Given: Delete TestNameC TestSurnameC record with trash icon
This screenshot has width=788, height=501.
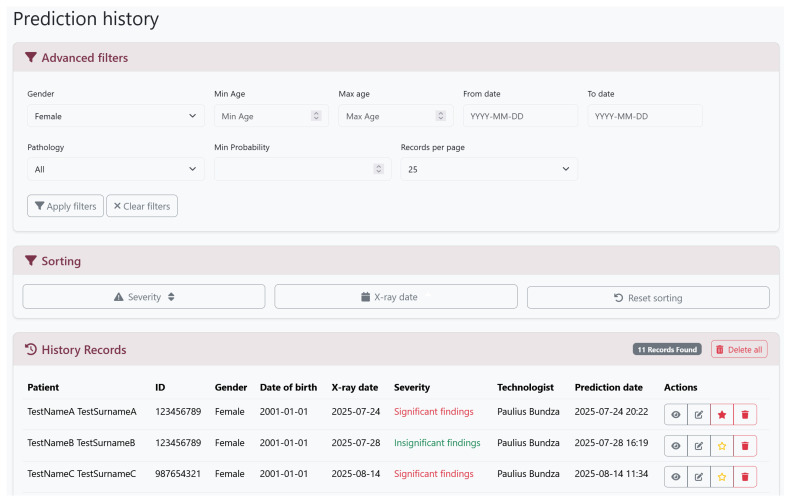Looking at the screenshot, I should 745,477.
